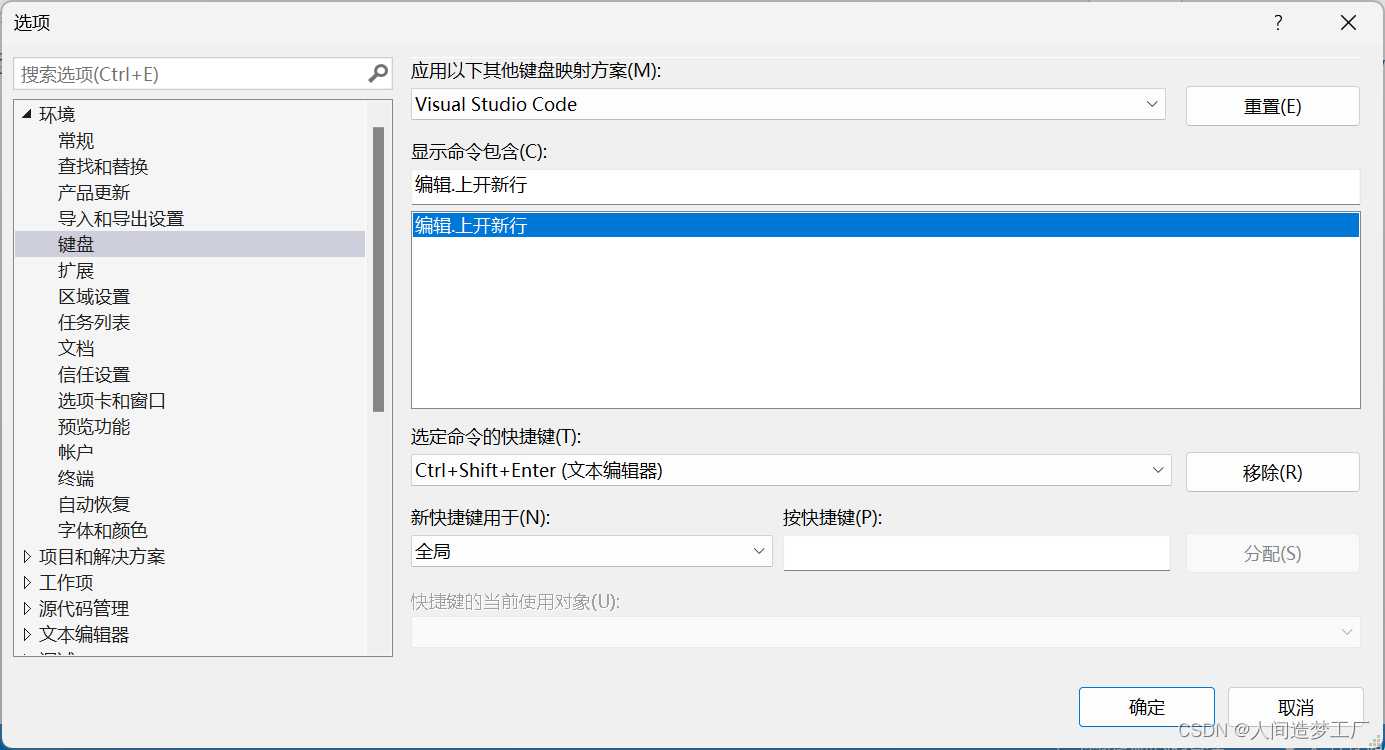Select 文档 under 环境
Image resolution: width=1385 pixels, height=750 pixels.
click(x=76, y=349)
